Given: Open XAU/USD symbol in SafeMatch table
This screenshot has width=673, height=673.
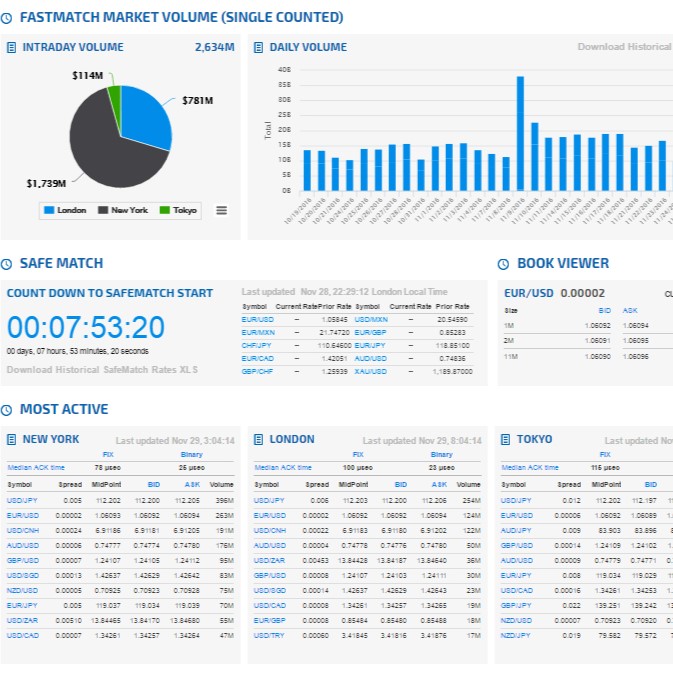Looking at the screenshot, I should 370,371.
